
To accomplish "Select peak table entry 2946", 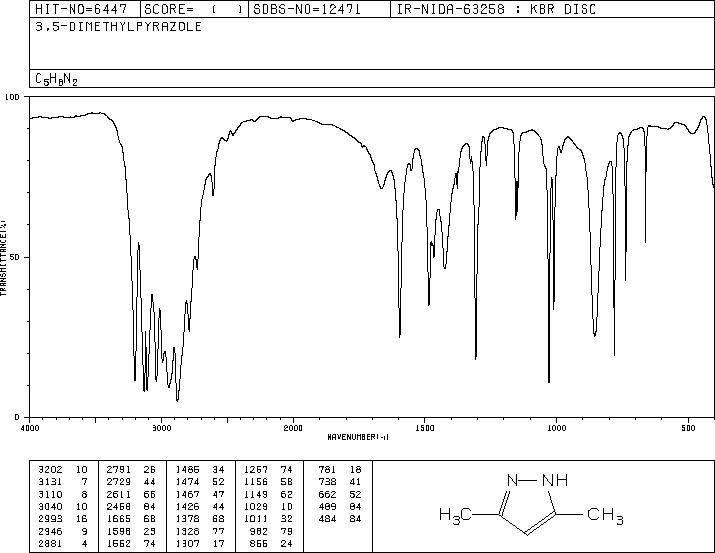I will pos(50,531).
